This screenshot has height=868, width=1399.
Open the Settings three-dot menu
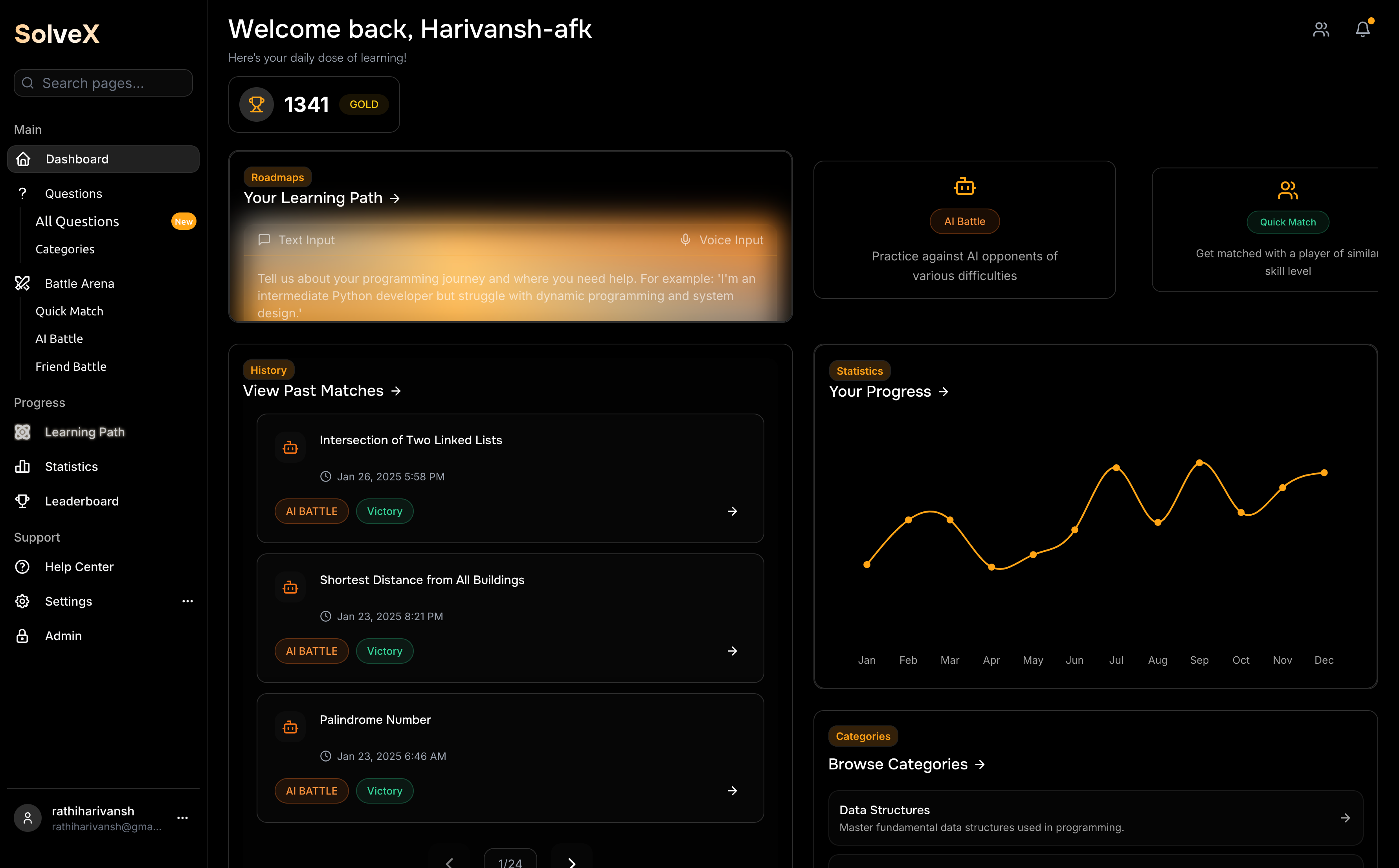click(x=187, y=601)
